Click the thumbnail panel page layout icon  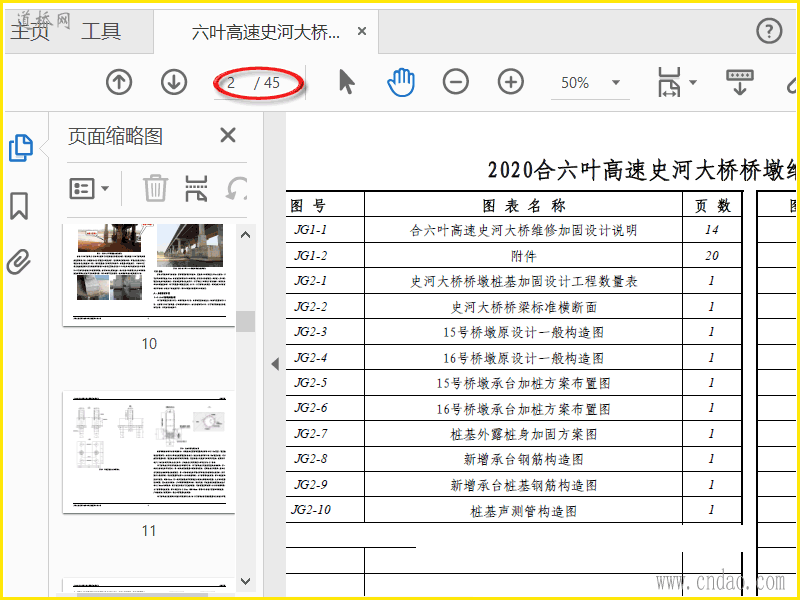[x=196, y=188]
